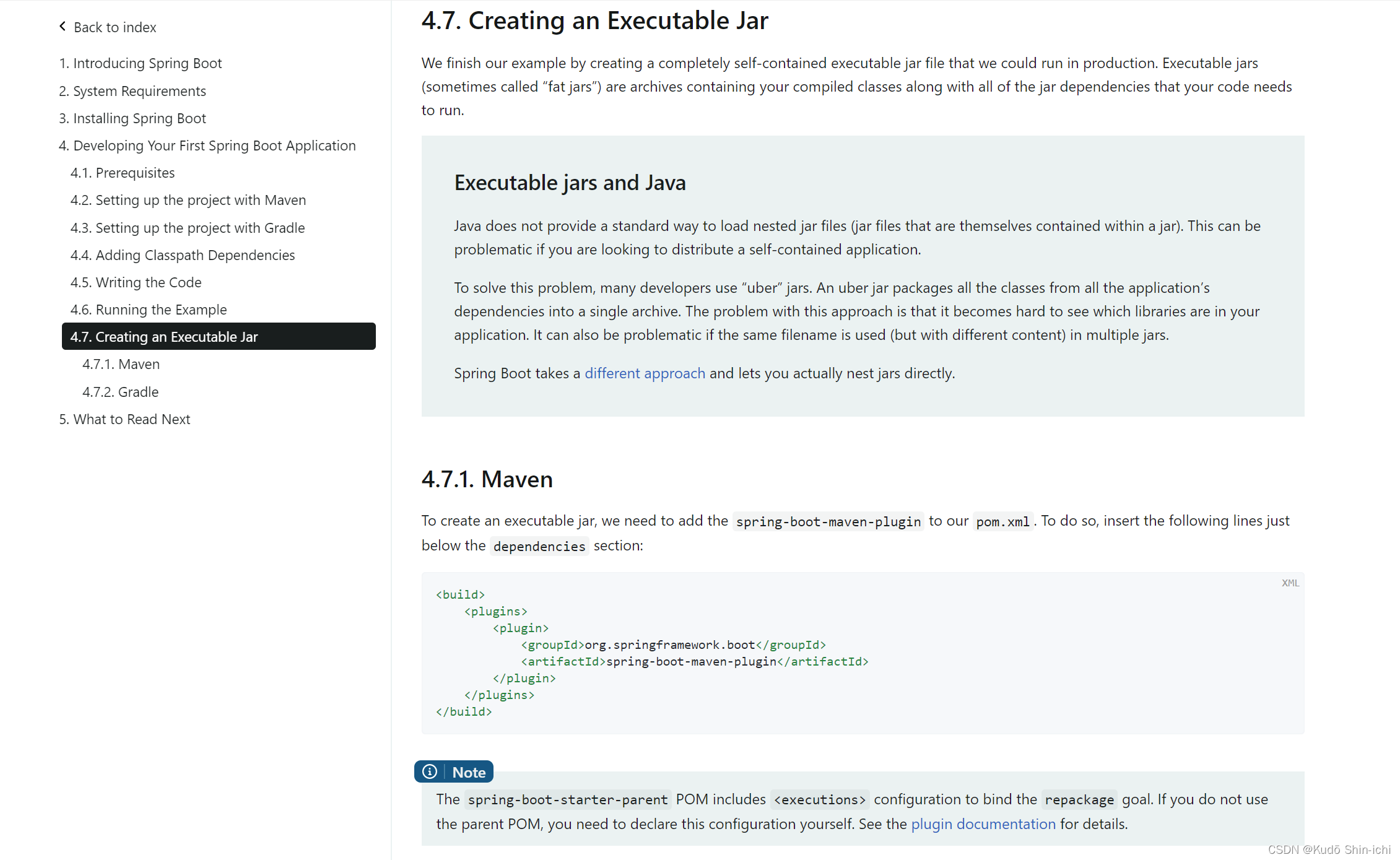Click inline code spring-boot-maven-plugin in paragraph
The image size is (1400, 860).
point(828,521)
